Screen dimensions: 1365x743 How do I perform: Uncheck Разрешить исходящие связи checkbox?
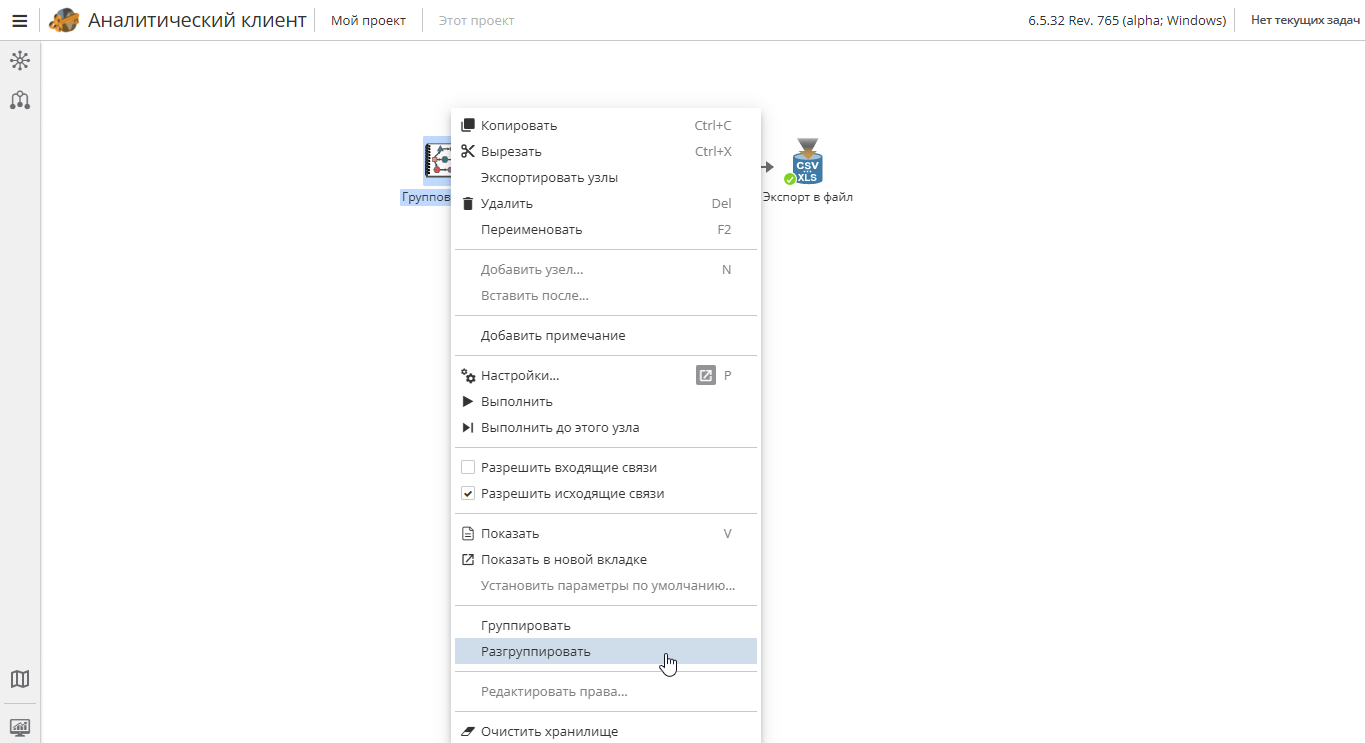coord(467,493)
